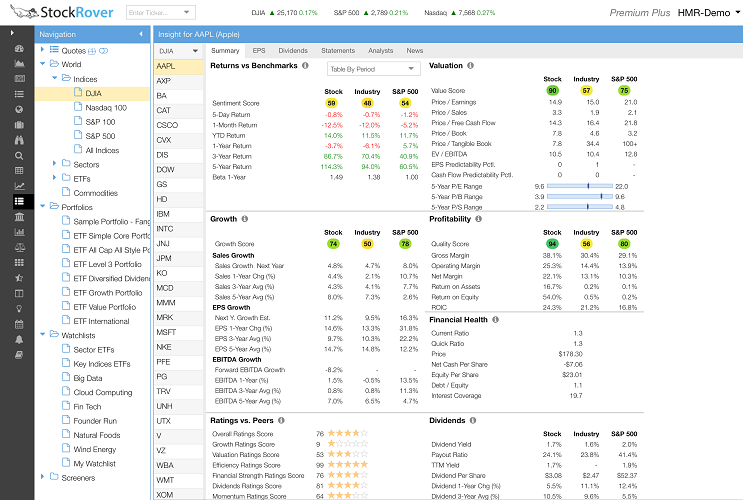
Task: Open the Table By Period dropdown
Action: coord(373,69)
